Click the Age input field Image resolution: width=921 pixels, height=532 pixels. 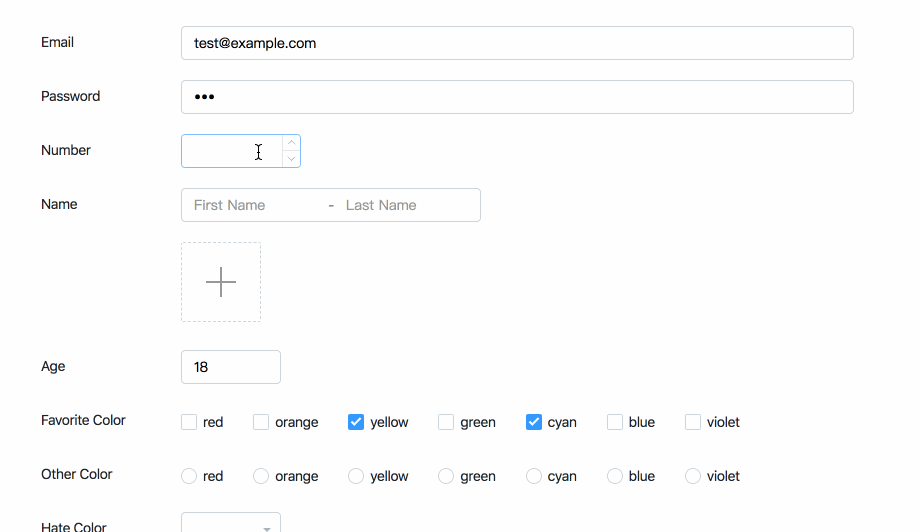click(x=231, y=367)
